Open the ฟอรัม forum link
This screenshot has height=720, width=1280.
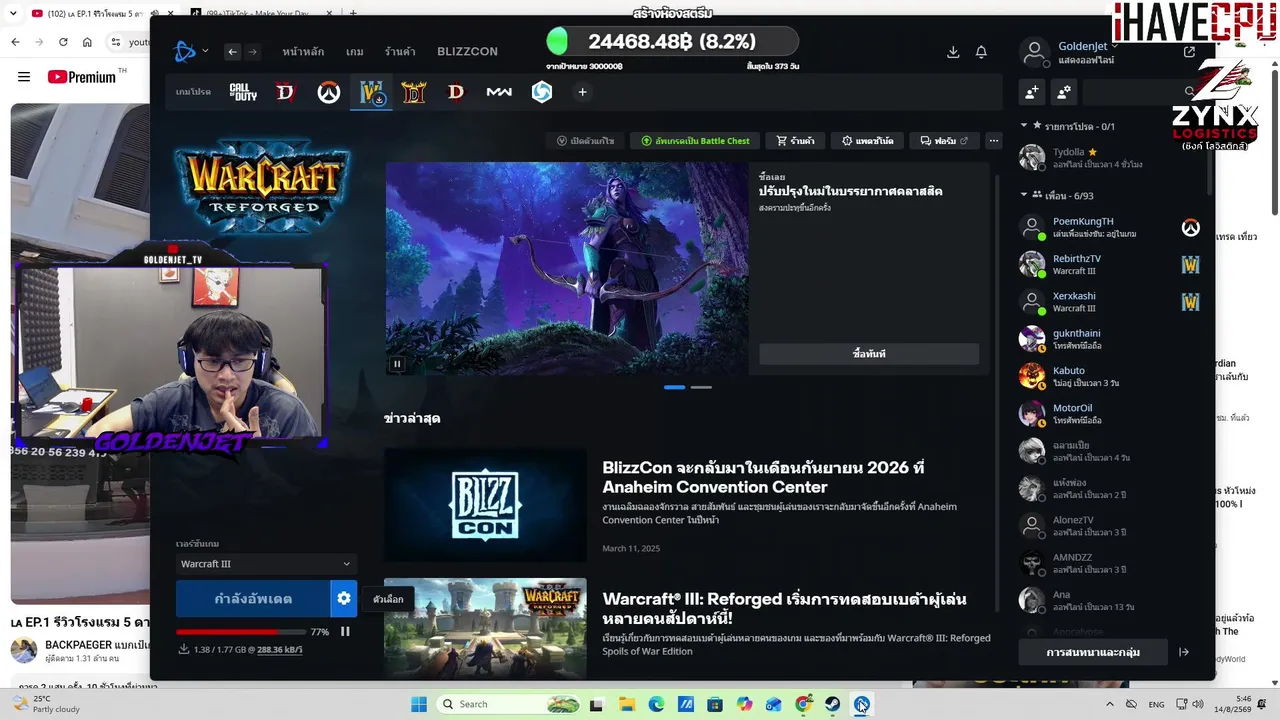pyautogui.click(x=944, y=141)
